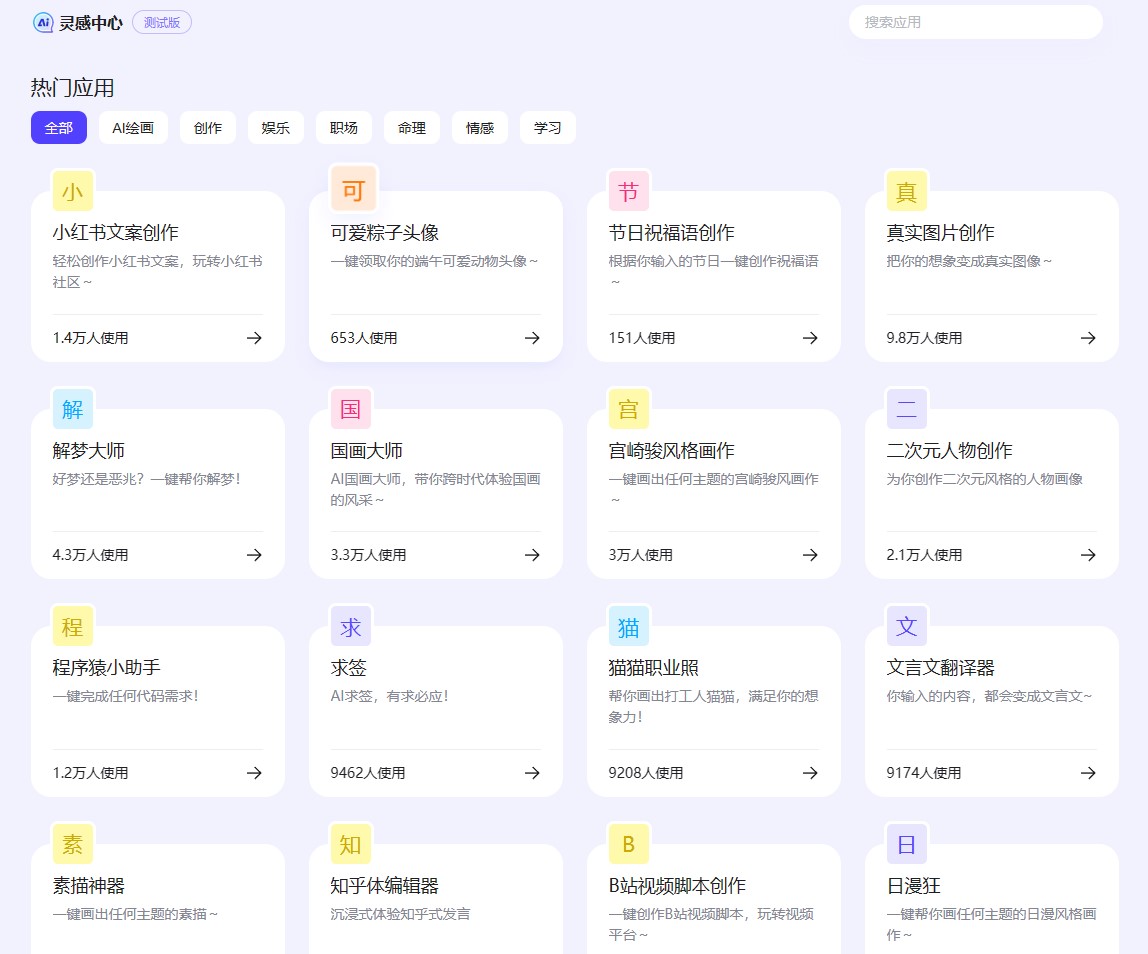Open the 宫崎骏风格画作 app title
The height and width of the screenshot is (954, 1148).
[671, 451]
